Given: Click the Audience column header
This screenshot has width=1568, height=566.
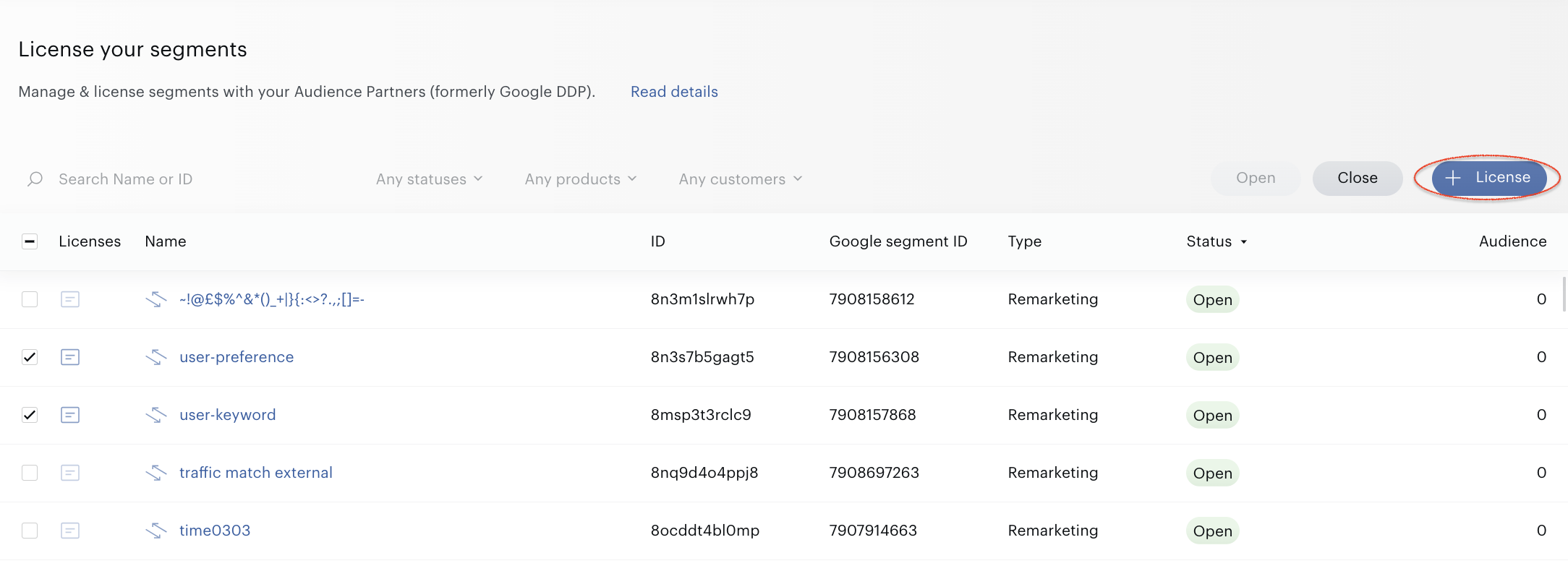Looking at the screenshot, I should 1513,241.
